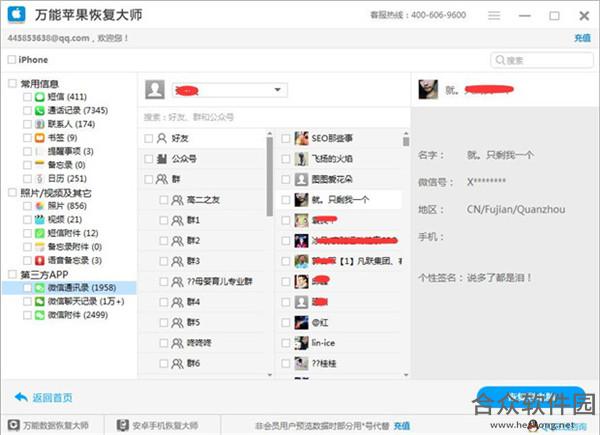Click the back arrow icon beside 返回首页
Viewport: 600px width, 435px height.
click(21, 398)
